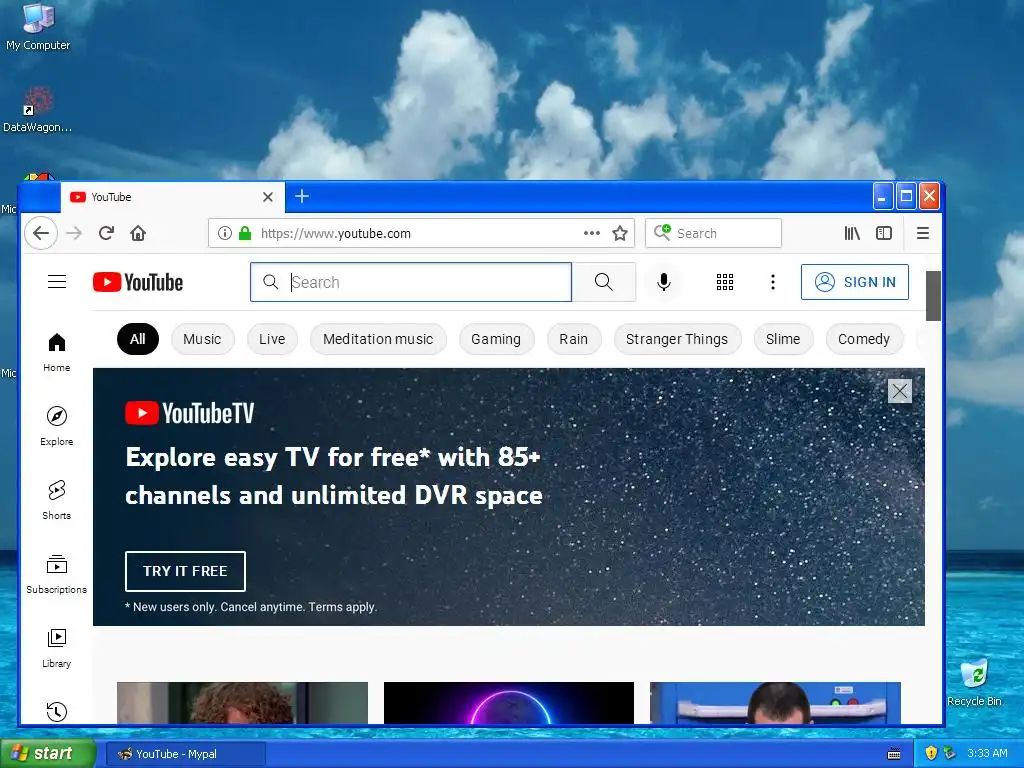Open a new tab with the plus button
This screenshot has width=1024, height=768.
tap(302, 197)
